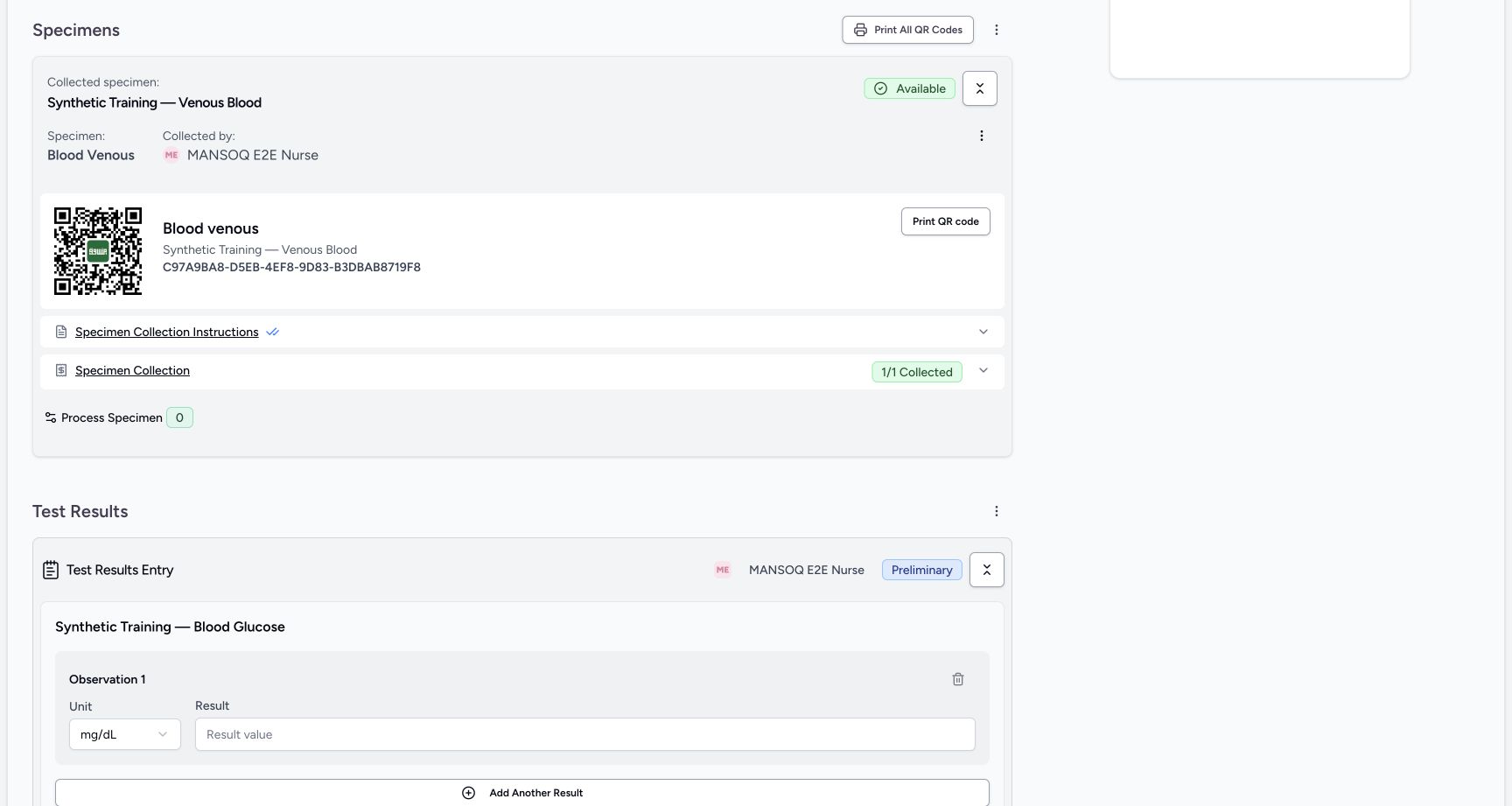Open Test Results section three-dot menu
The width and height of the screenshot is (1512, 806).
[x=996, y=511]
